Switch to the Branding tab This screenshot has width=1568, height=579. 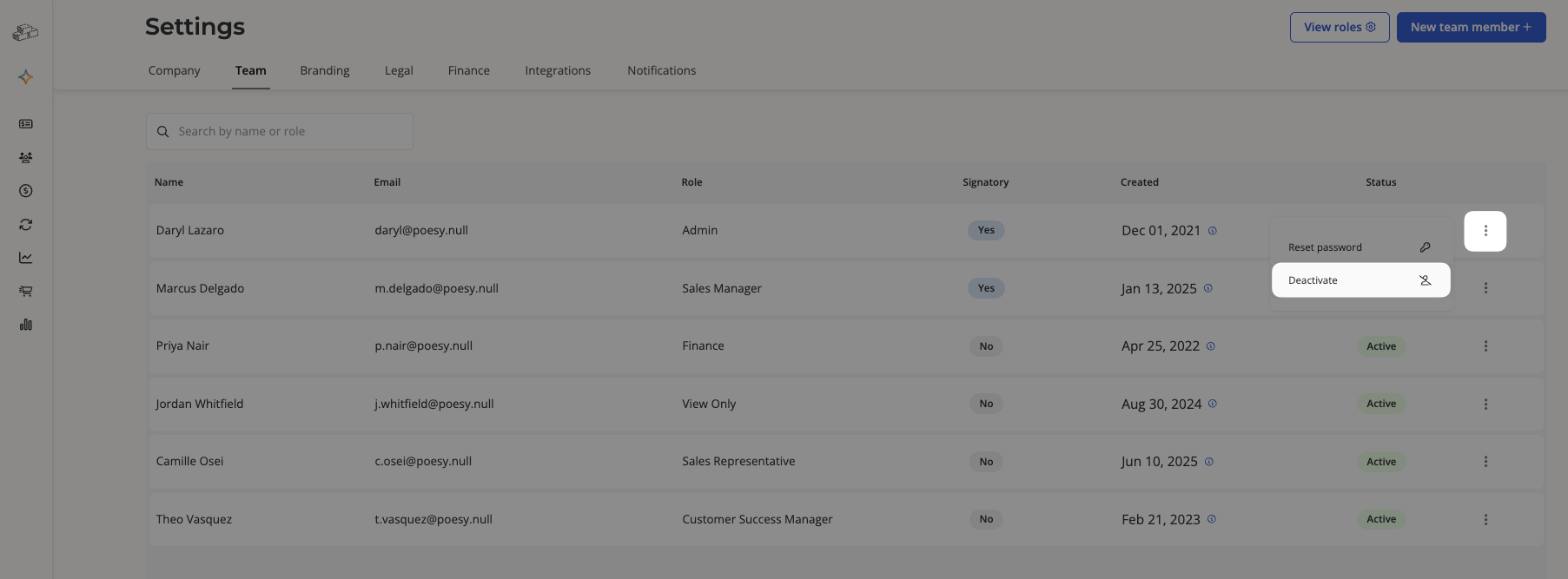(325, 70)
